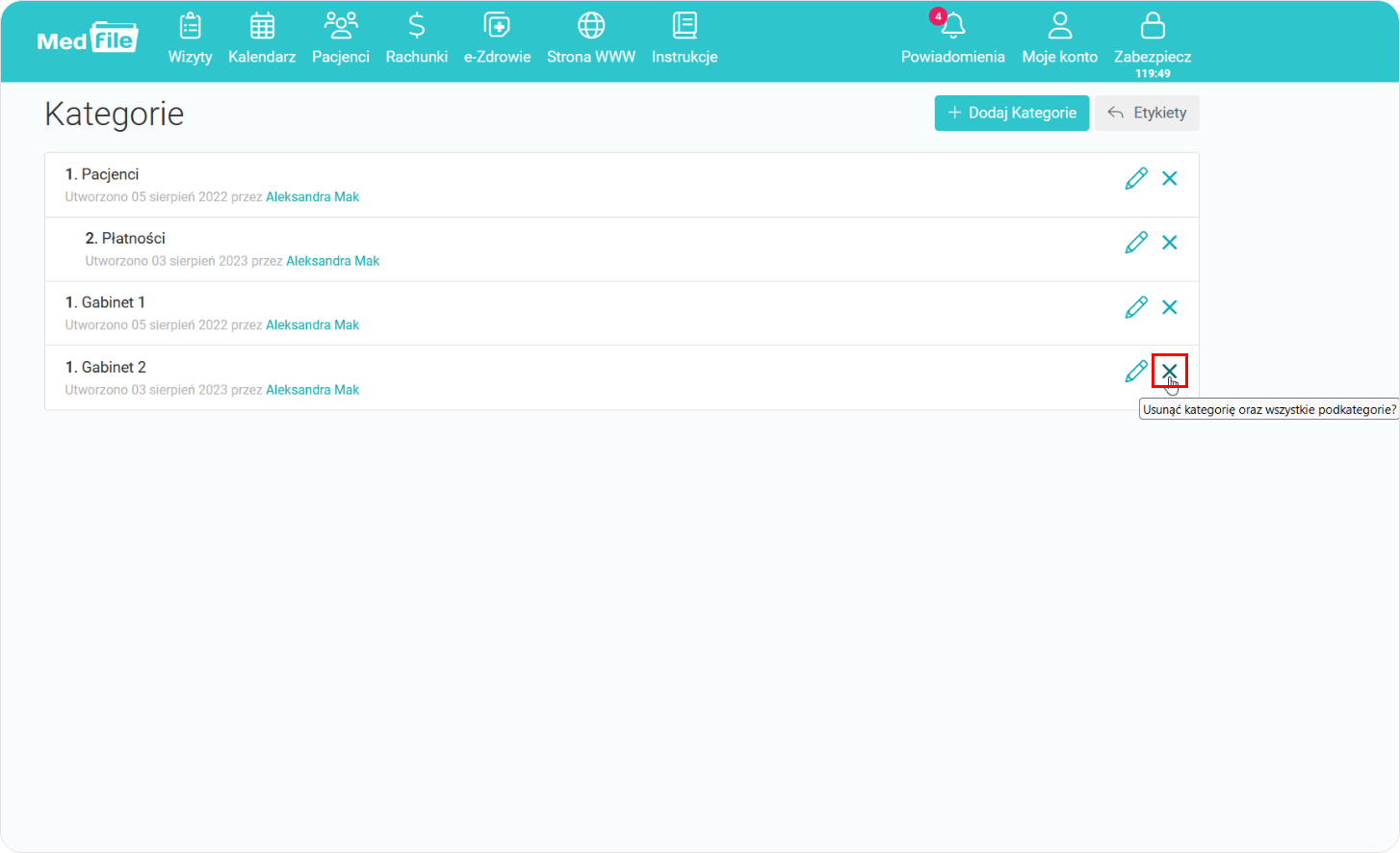
Task: Open Aleksandra Mak link in Gabinet 1 row
Action: pyautogui.click(x=312, y=325)
